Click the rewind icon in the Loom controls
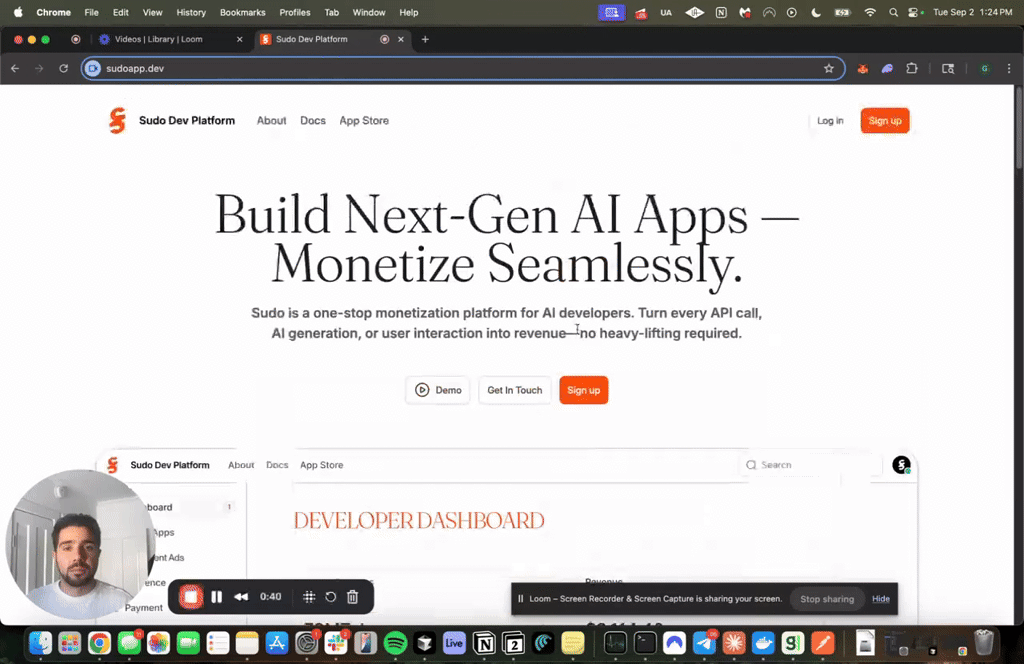Viewport: 1024px width, 664px height. [x=241, y=597]
